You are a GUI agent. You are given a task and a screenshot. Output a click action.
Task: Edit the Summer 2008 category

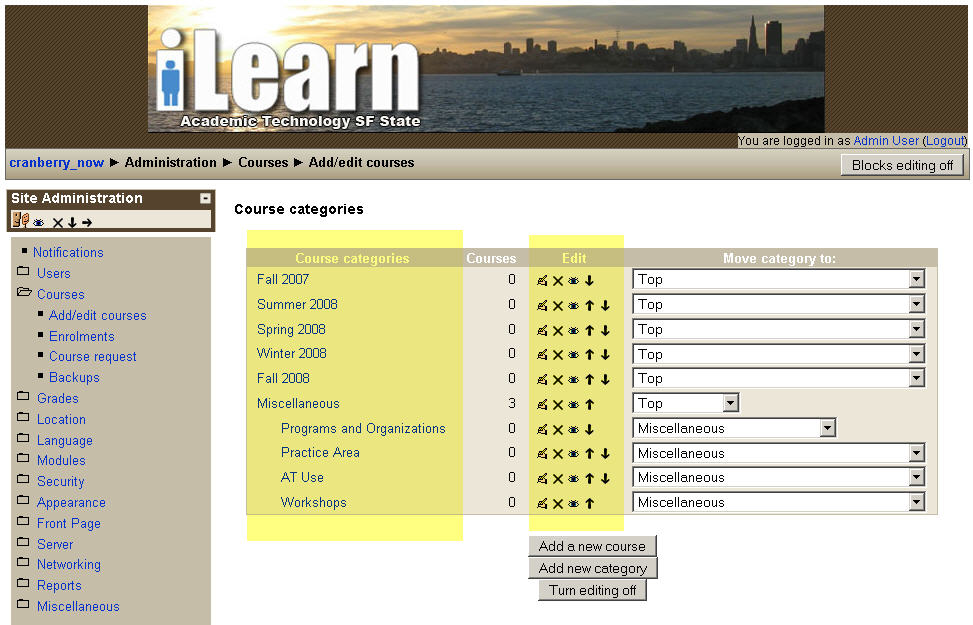point(542,305)
